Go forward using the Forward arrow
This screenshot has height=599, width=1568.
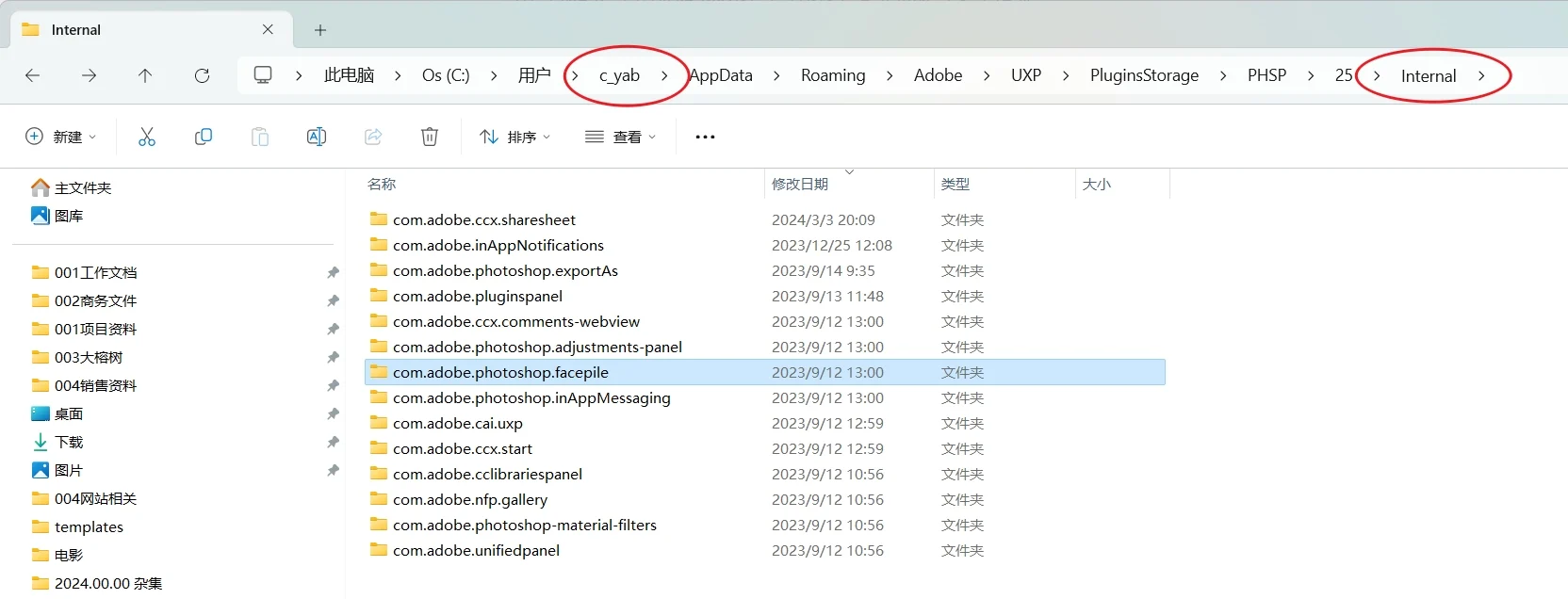point(90,75)
